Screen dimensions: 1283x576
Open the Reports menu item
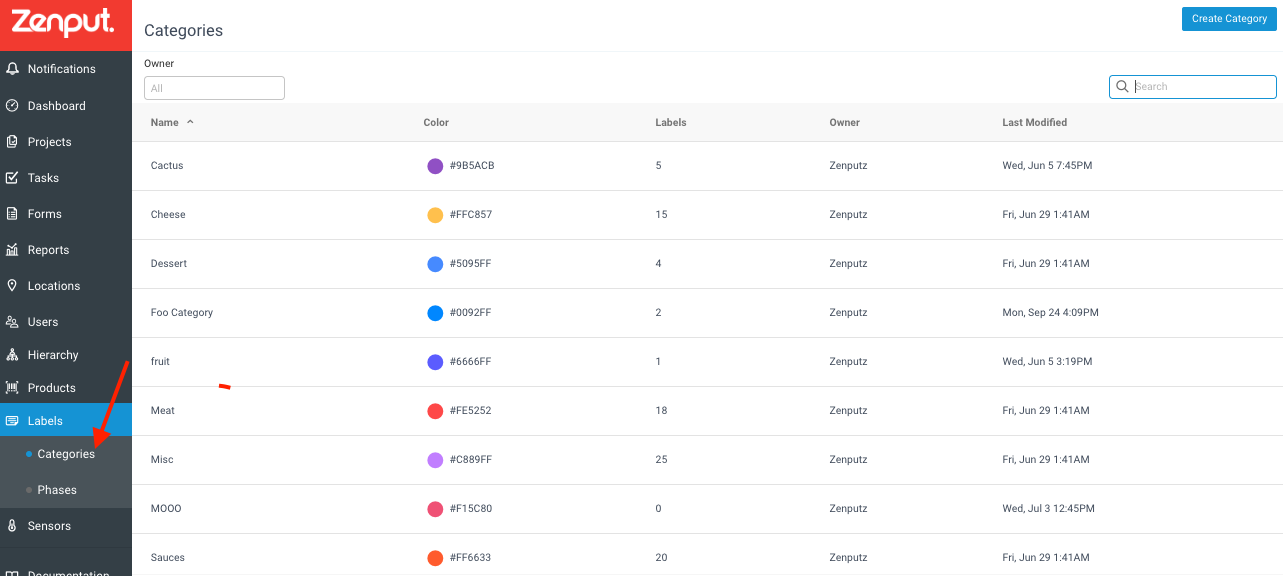point(66,250)
